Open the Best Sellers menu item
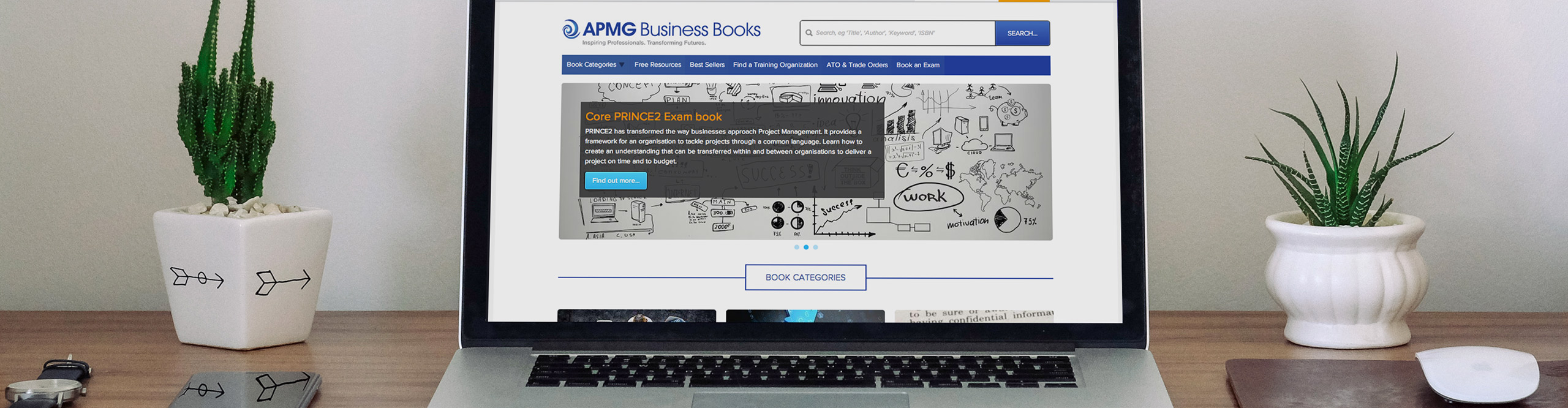The height and width of the screenshot is (408, 1568). point(707,65)
